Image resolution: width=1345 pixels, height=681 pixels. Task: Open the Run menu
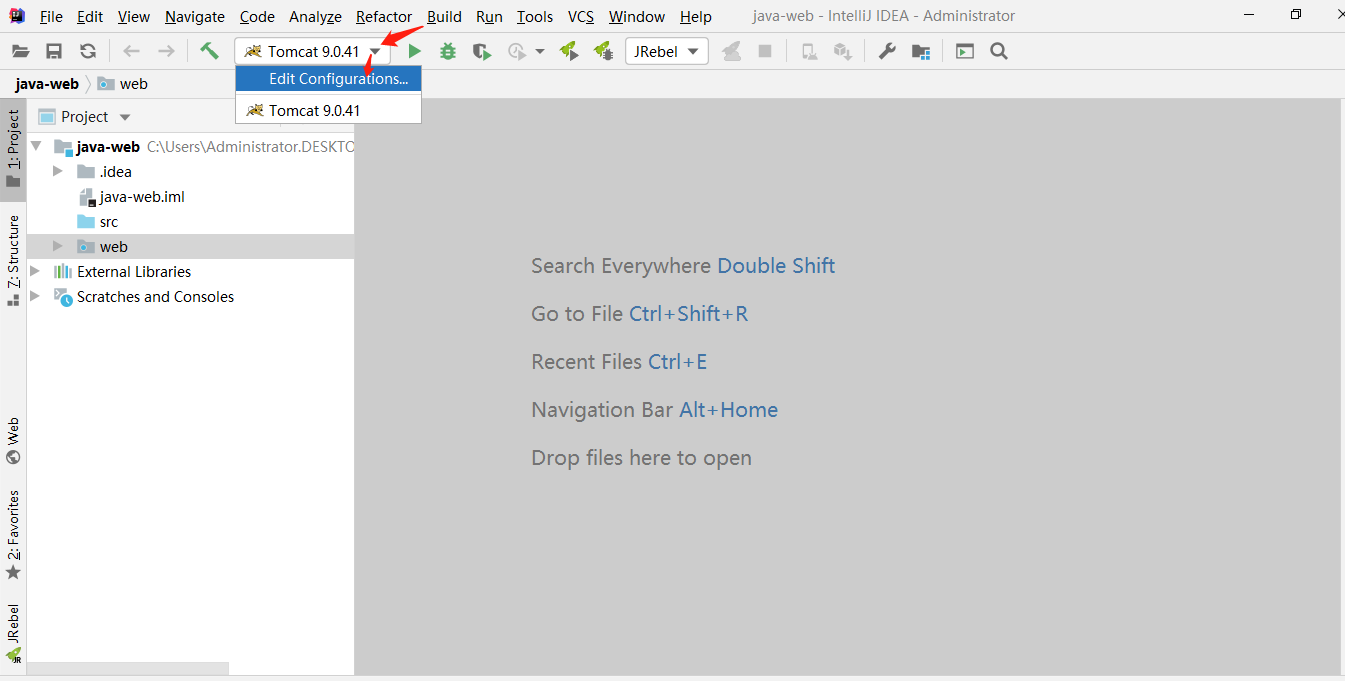tap(489, 16)
